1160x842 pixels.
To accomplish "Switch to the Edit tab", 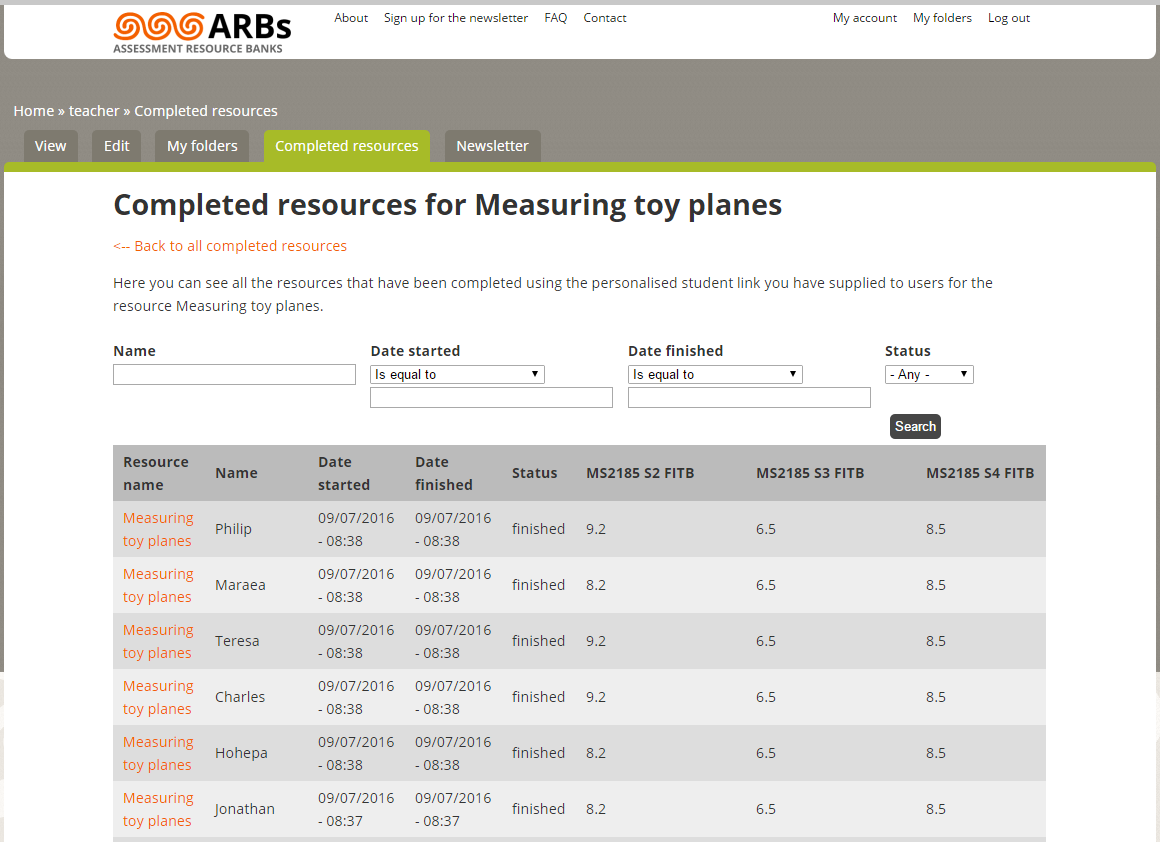I will (116, 146).
